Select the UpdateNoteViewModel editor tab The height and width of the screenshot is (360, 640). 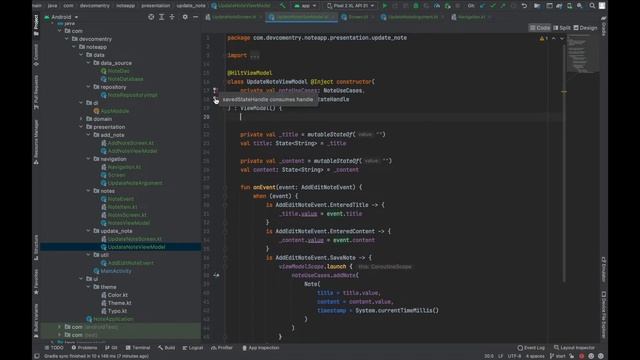pos(302,17)
